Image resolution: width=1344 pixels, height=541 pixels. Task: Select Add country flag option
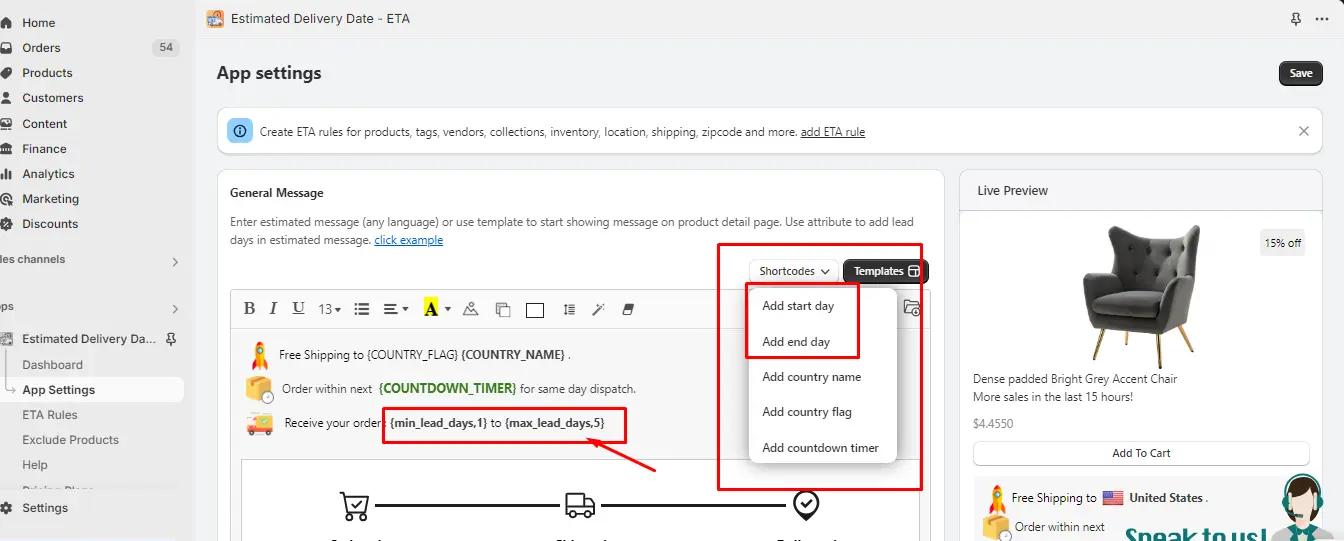point(806,412)
